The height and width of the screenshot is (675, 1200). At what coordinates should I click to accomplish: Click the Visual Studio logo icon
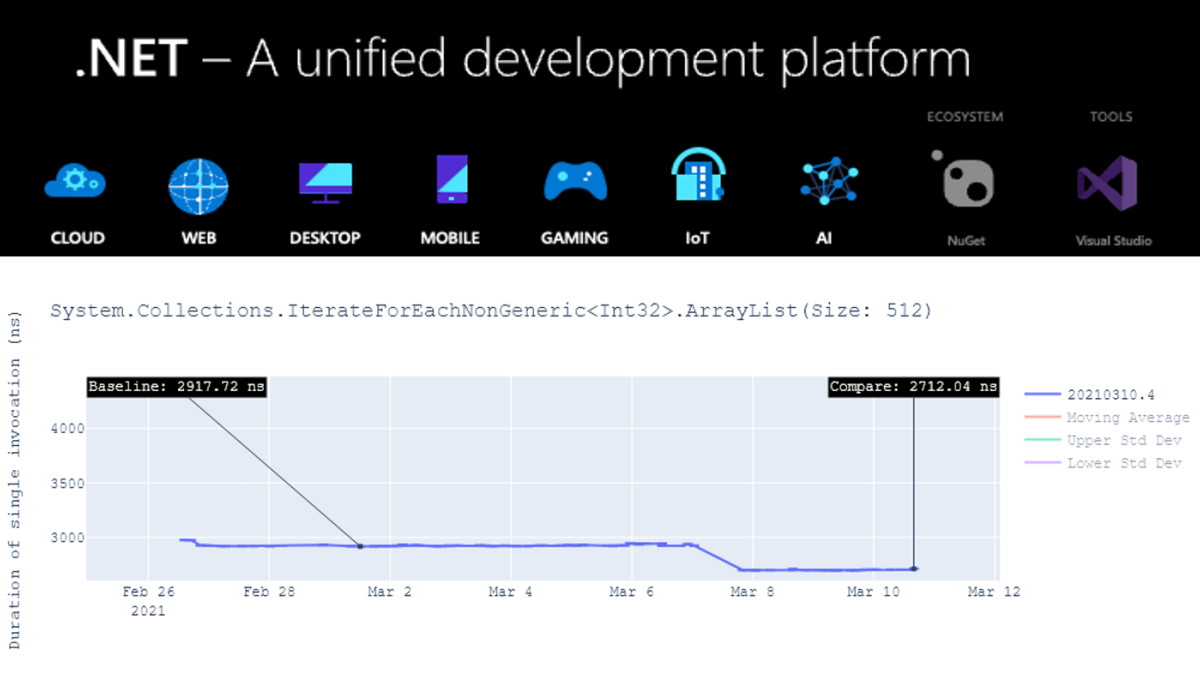(x=1107, y=183)
